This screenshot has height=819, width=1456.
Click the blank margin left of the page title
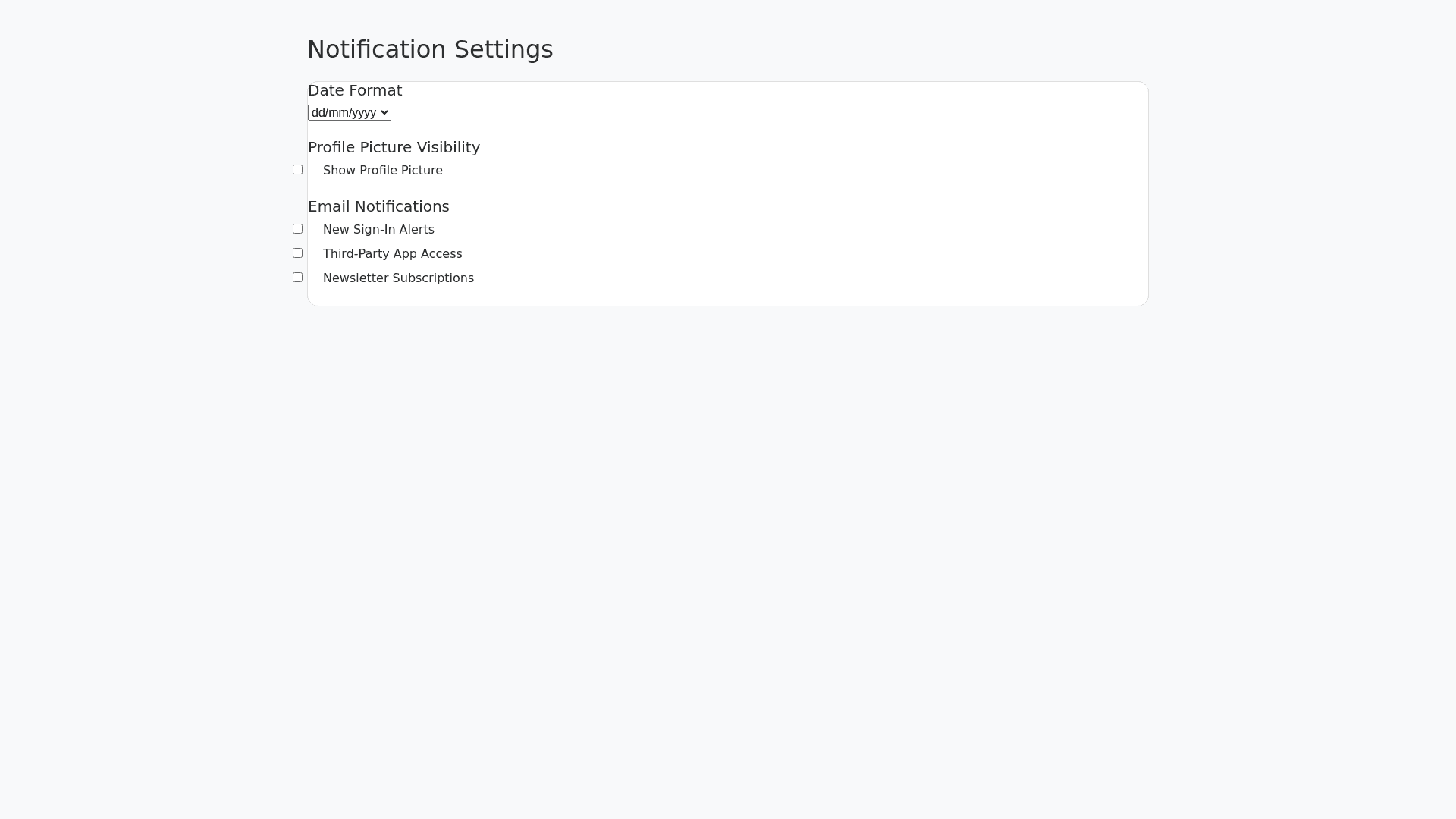[152, 49]
